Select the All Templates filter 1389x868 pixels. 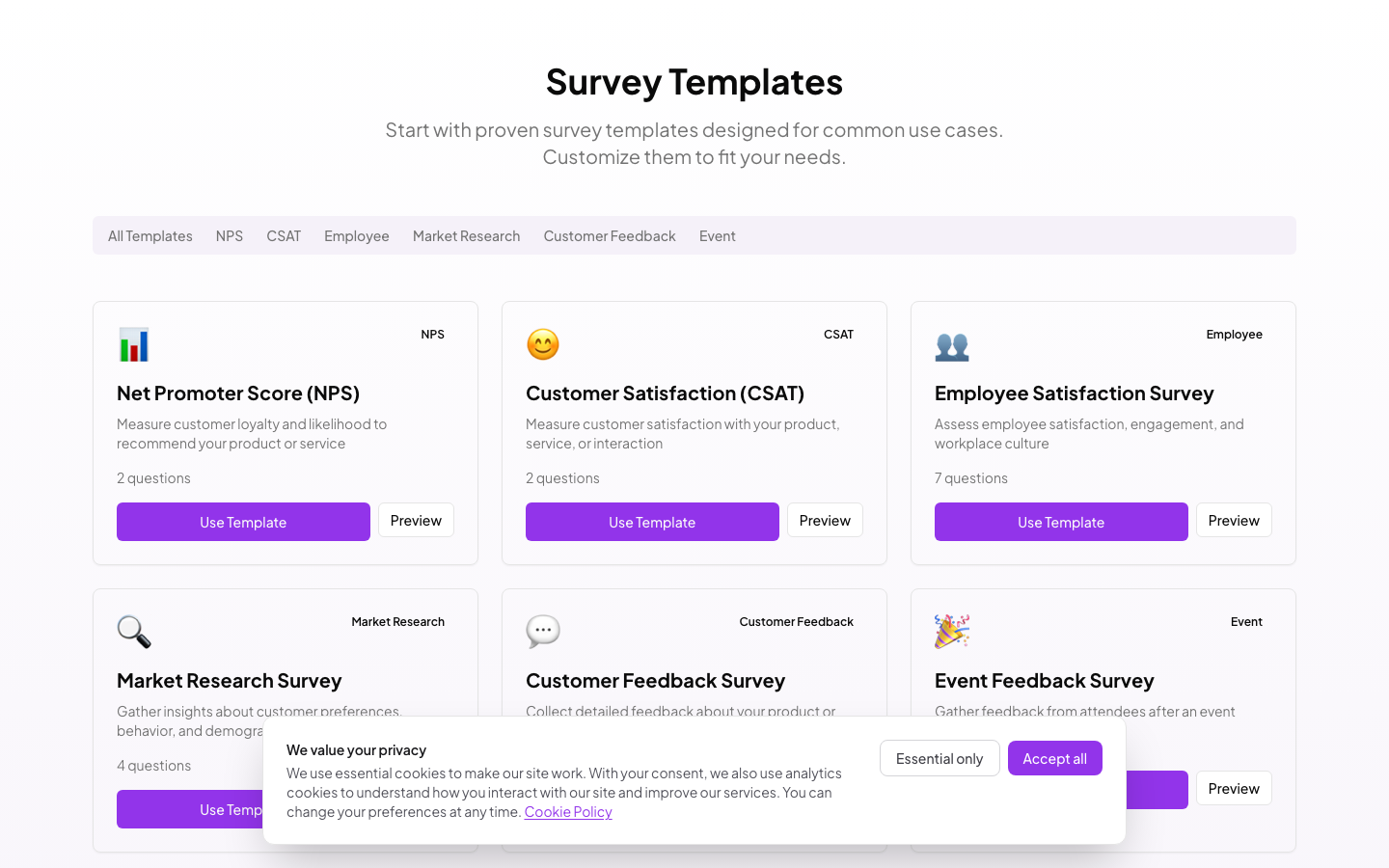[150, 235]
